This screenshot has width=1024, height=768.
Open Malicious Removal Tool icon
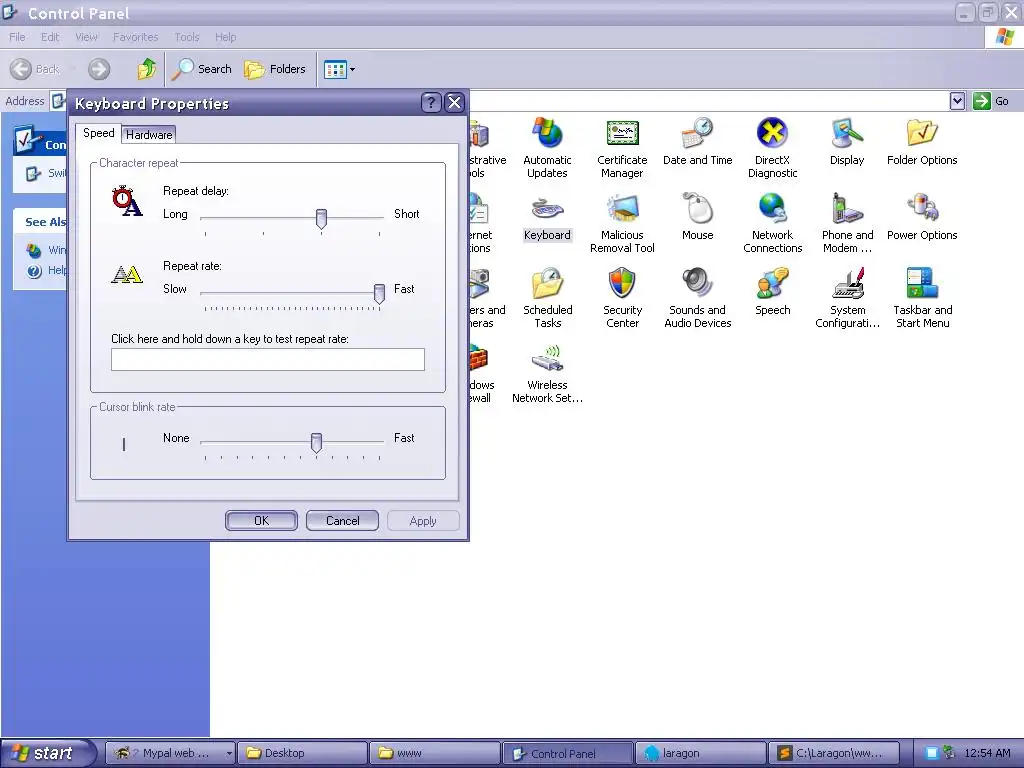(x=622, y=223)
